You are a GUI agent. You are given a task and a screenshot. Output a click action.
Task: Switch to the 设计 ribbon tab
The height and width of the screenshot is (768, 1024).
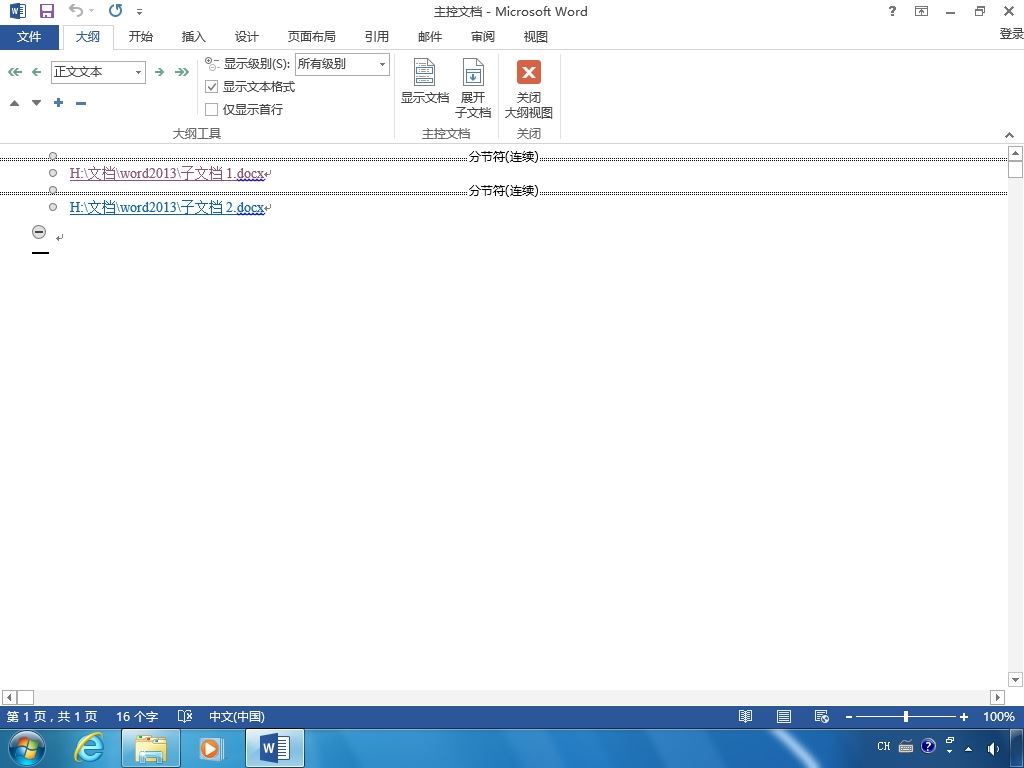click(246, 37)
